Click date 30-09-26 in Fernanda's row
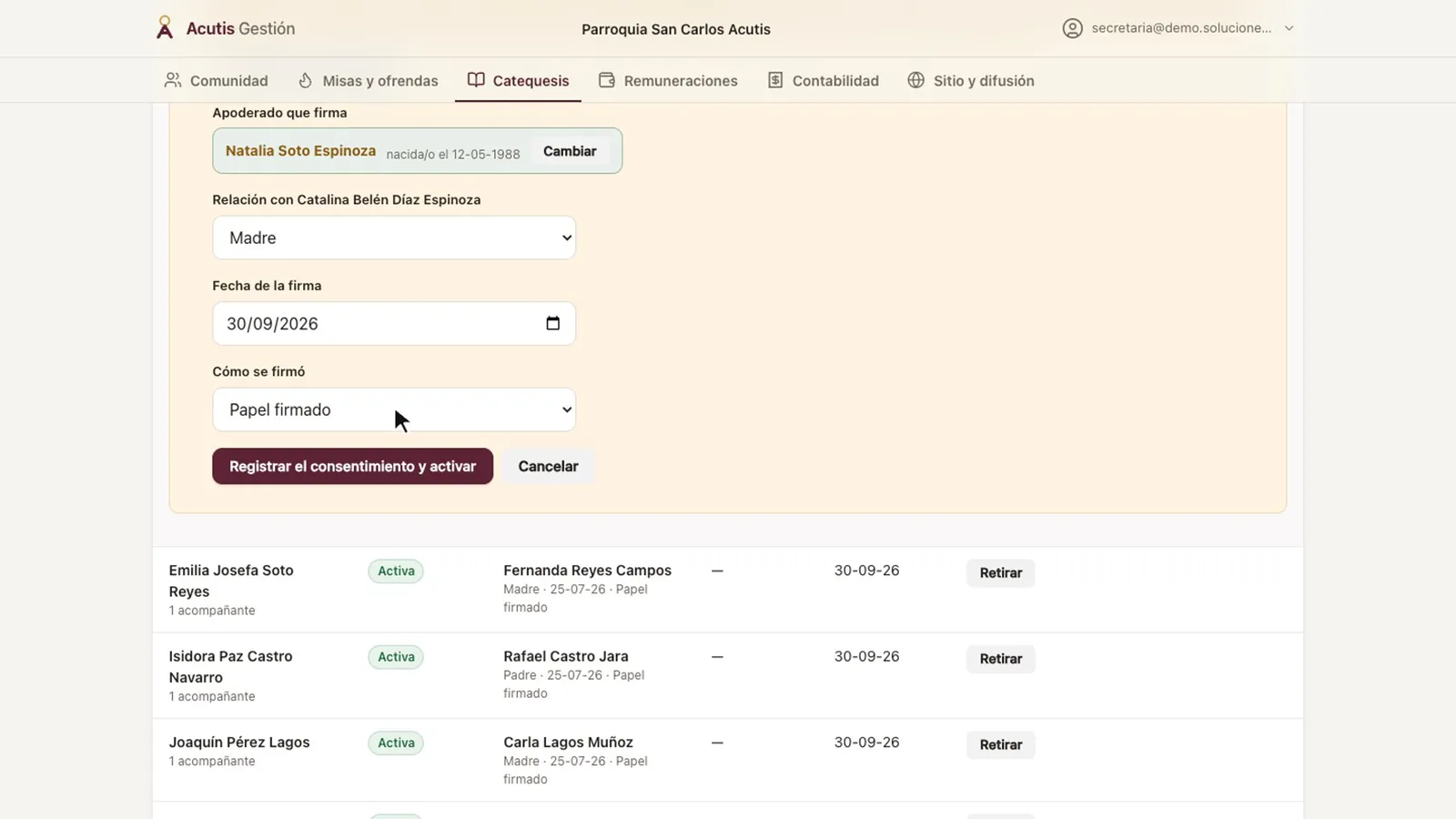Screen dimensions: 1456x819 [866, 570]
